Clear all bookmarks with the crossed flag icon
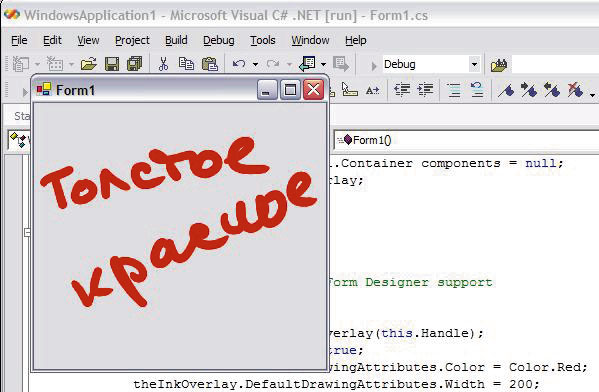This screenshot has width=599, height=392. click(x=575, y=90)
